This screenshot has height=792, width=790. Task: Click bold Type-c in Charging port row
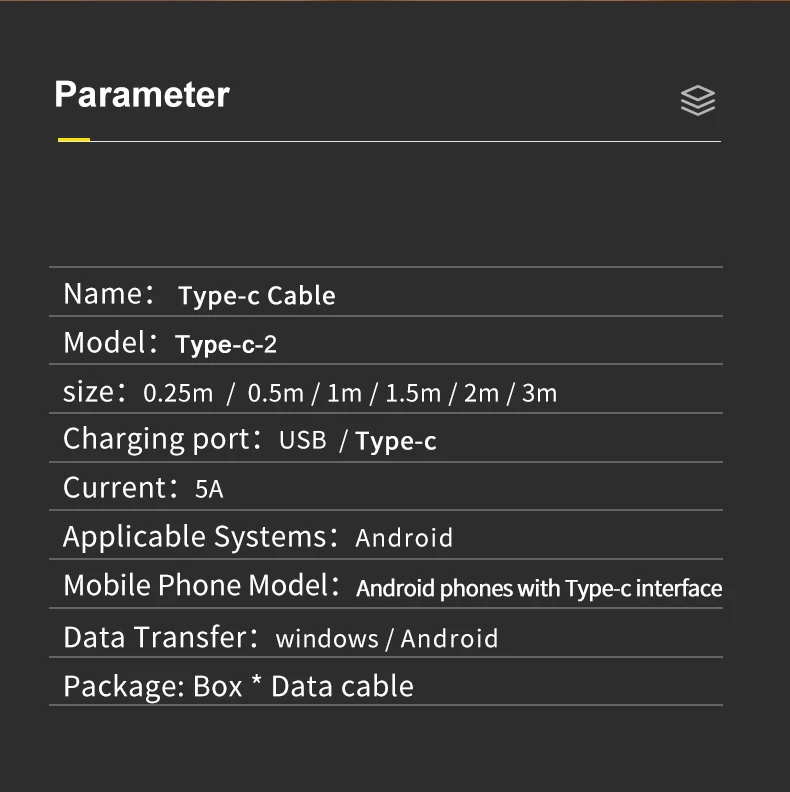coord(396,441)
